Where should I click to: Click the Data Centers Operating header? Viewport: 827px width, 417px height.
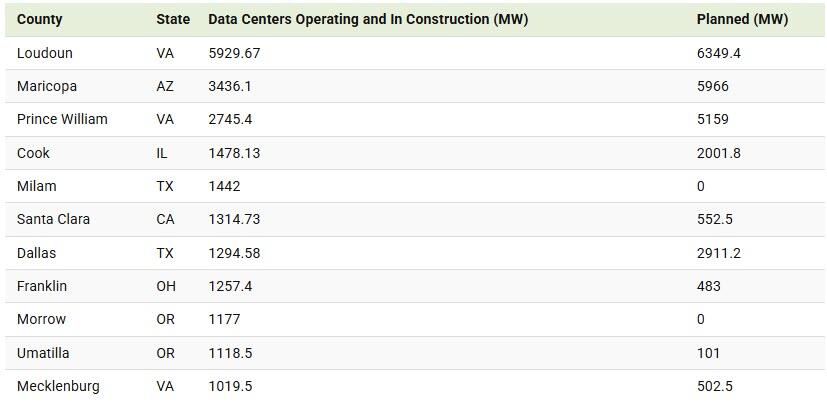click(368, 20)
